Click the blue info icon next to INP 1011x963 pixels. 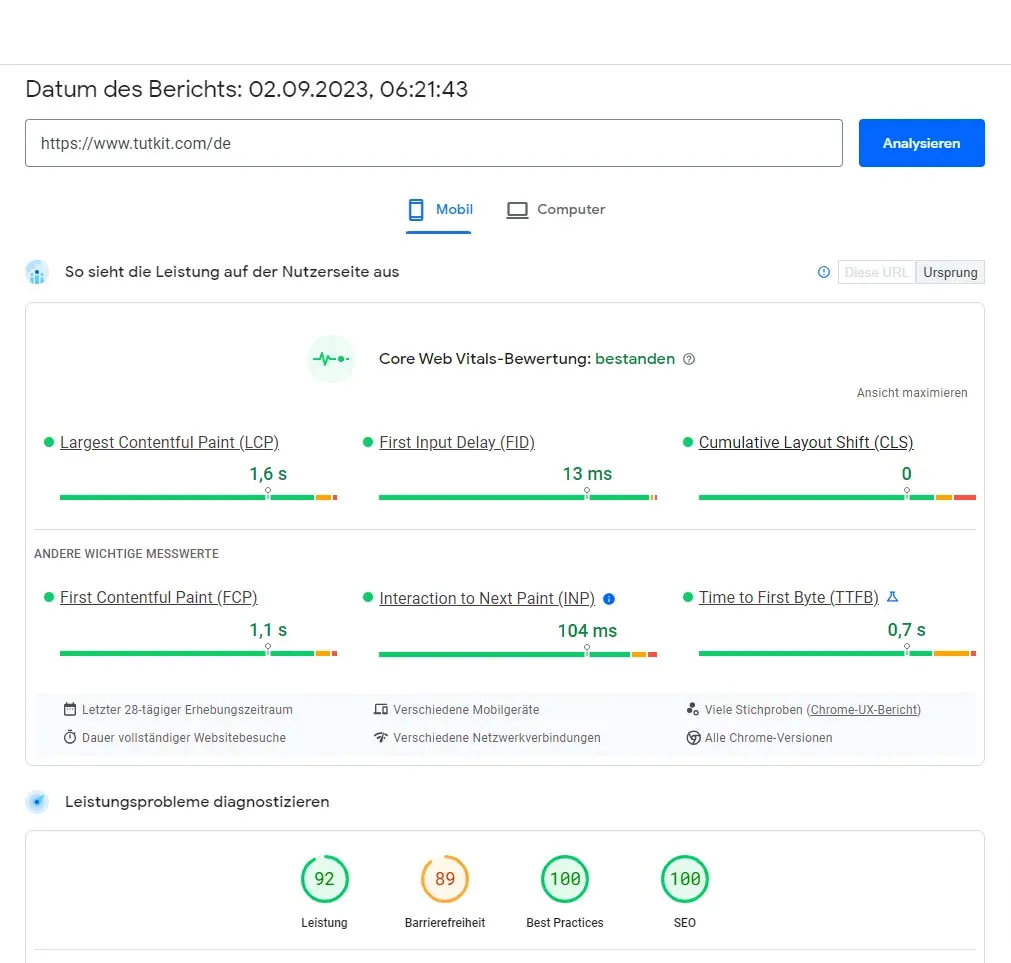coord(609,599)
